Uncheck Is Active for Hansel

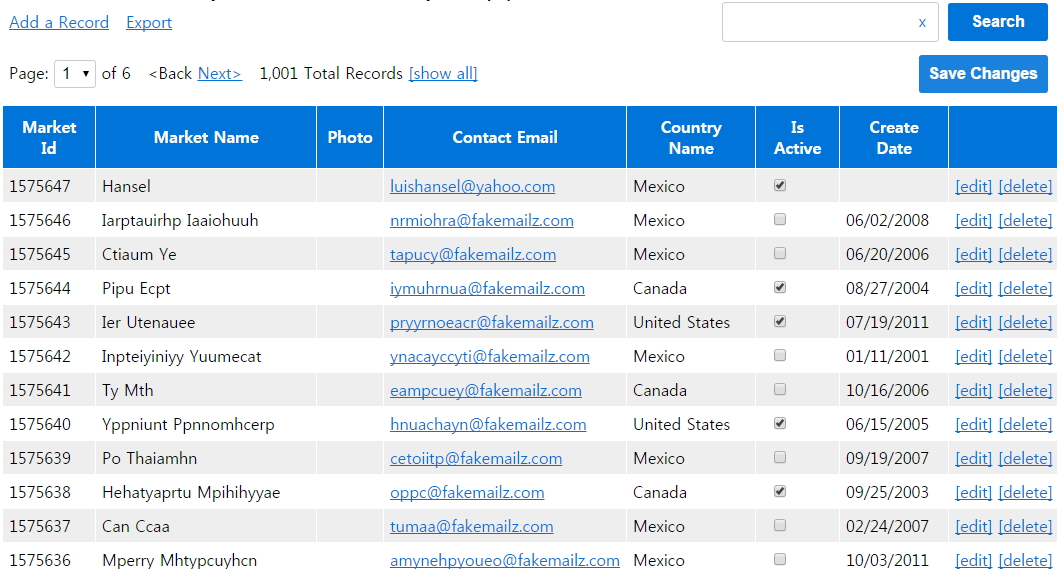click(780, 185)
